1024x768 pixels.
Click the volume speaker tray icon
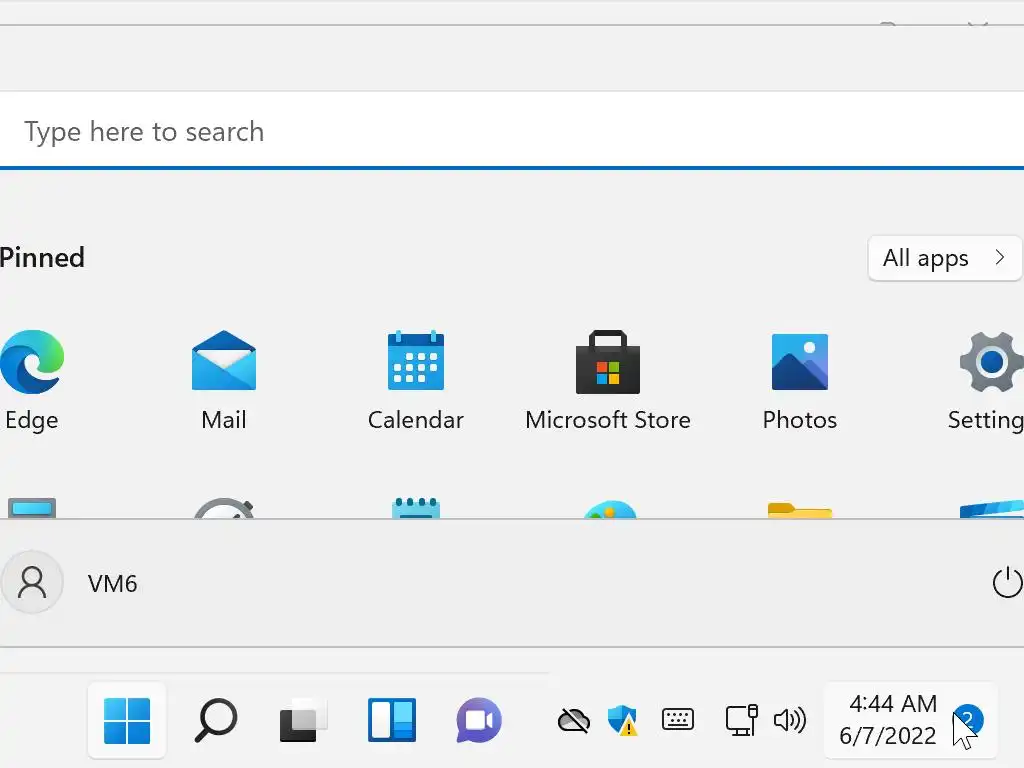[790, 720]
